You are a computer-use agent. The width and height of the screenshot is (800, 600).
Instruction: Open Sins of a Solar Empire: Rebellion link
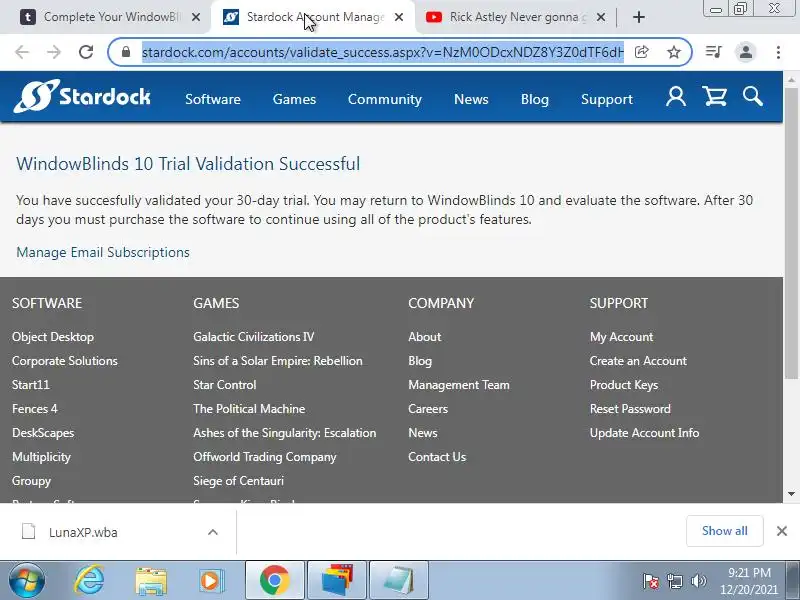278,361
